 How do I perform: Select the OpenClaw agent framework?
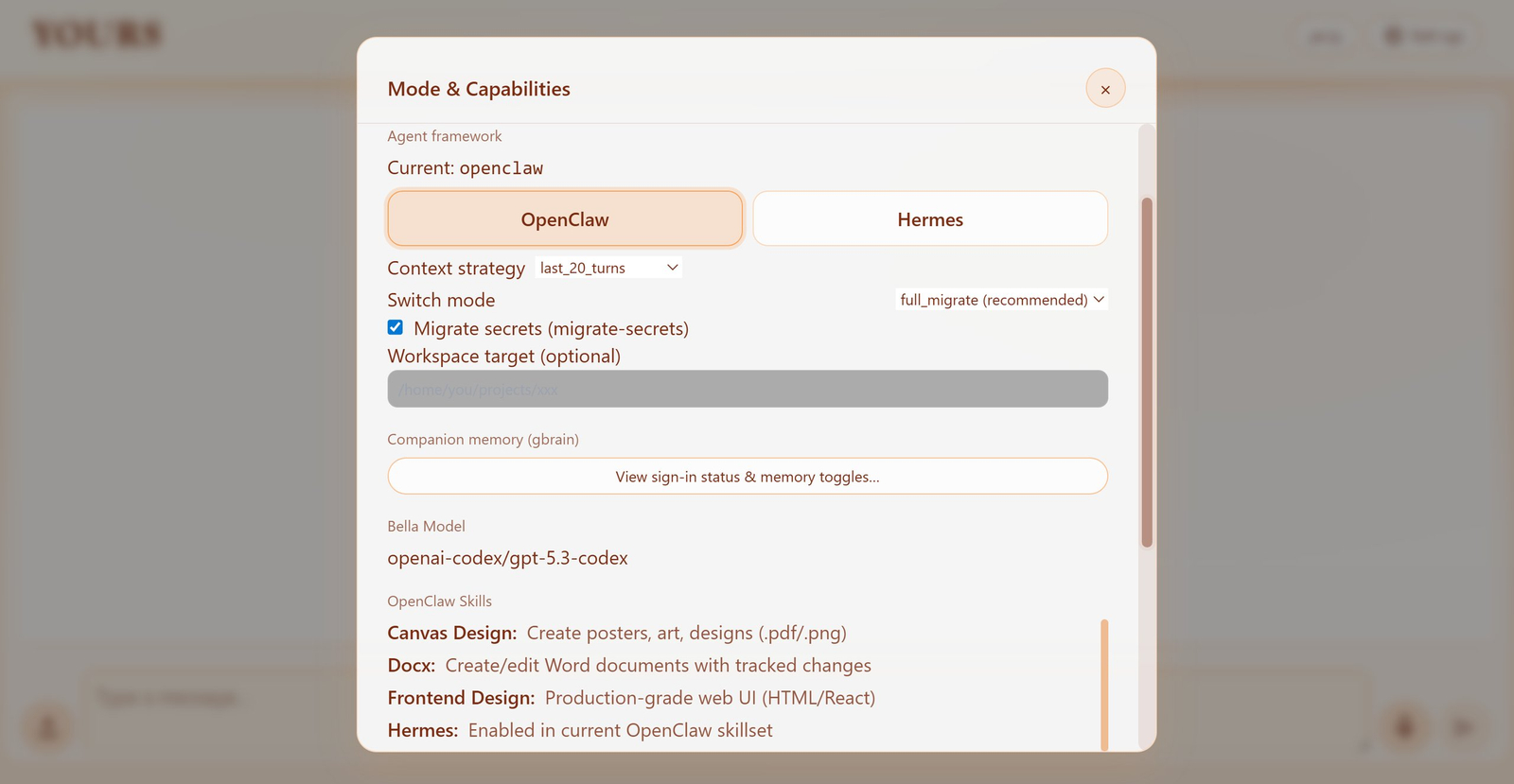(x=565, y=219)
